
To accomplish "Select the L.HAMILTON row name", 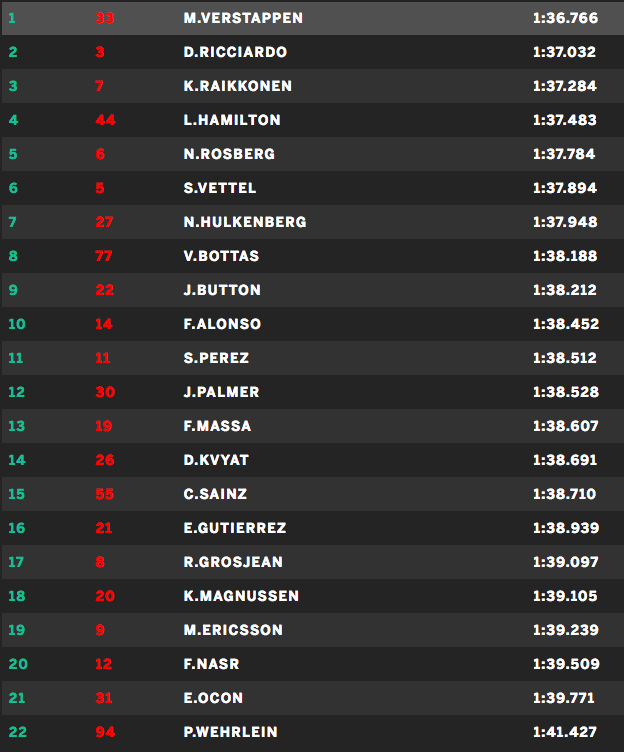I will [232, 120].
